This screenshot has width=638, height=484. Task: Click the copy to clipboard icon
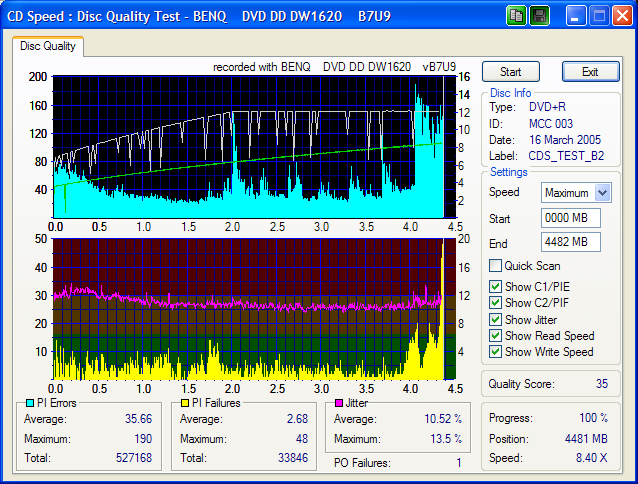click(x=516, y=16)
